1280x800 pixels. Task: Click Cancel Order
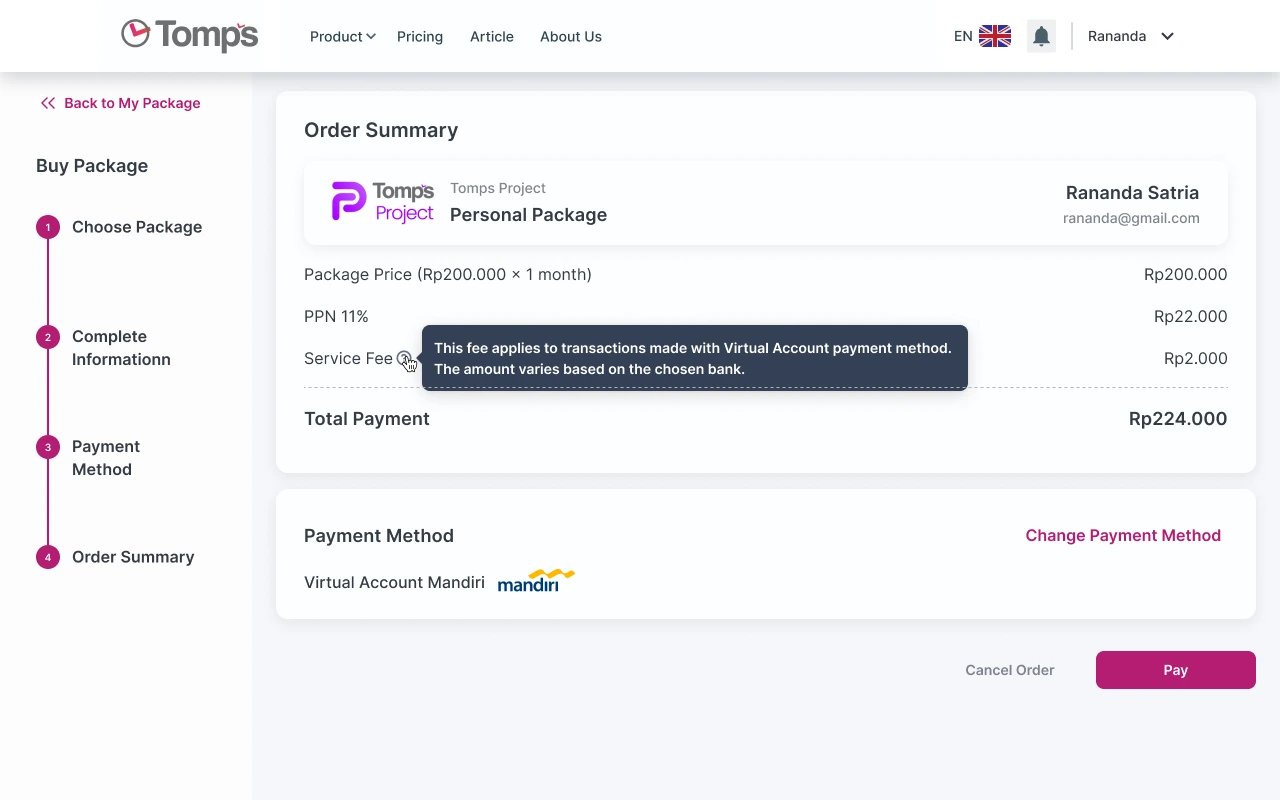point(1009,670)
